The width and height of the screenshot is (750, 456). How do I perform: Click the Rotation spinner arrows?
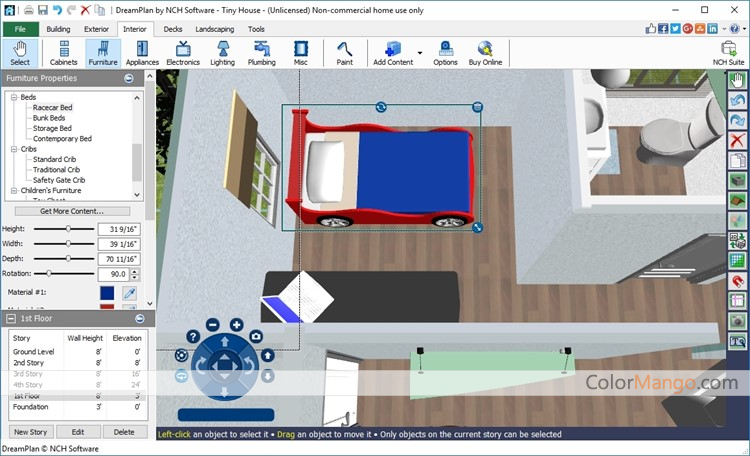tap(135, 274)
